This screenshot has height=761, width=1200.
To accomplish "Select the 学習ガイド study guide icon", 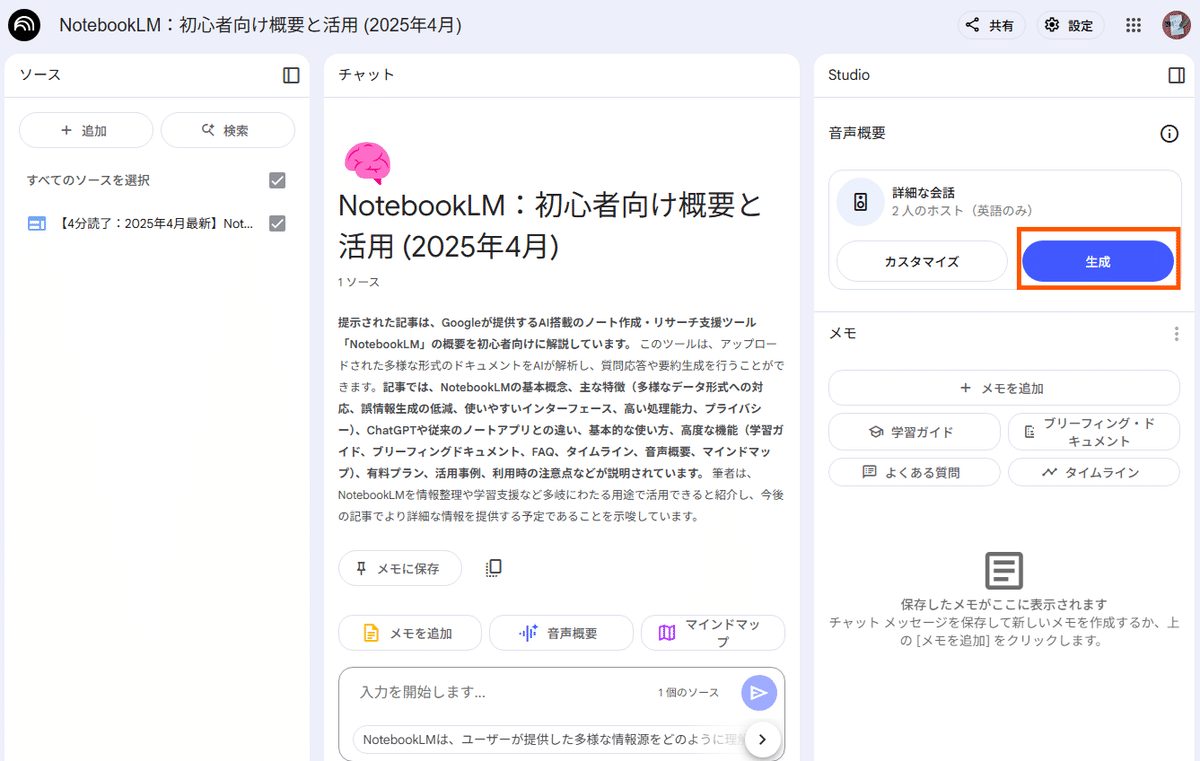I will (914, 431).
